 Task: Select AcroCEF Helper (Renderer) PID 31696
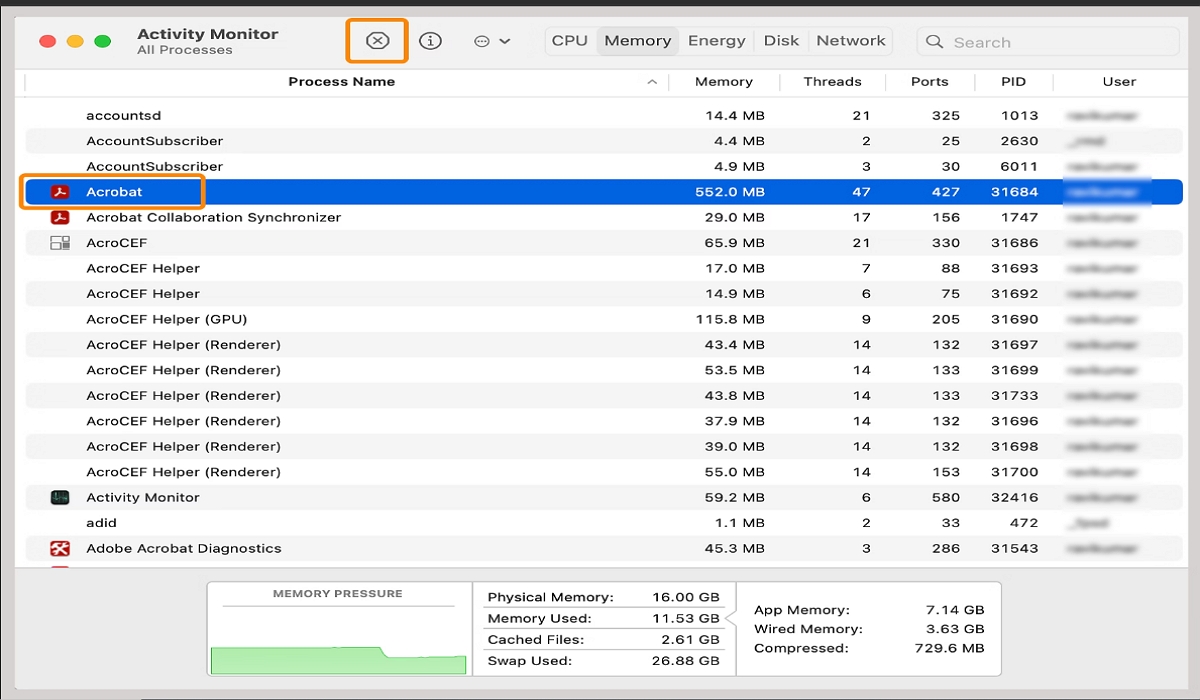[604, 421]
